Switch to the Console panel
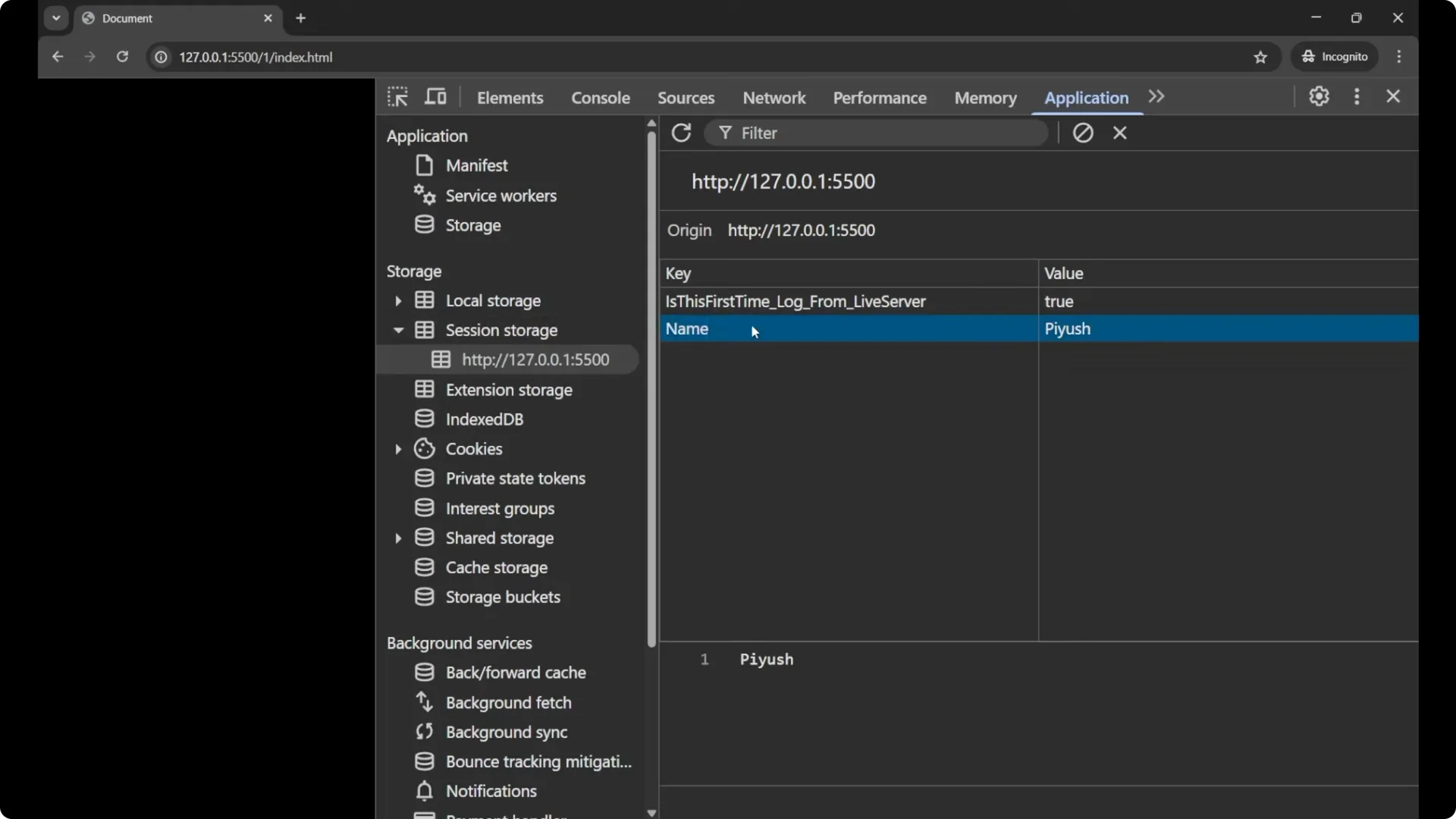 tap(601, 98)
